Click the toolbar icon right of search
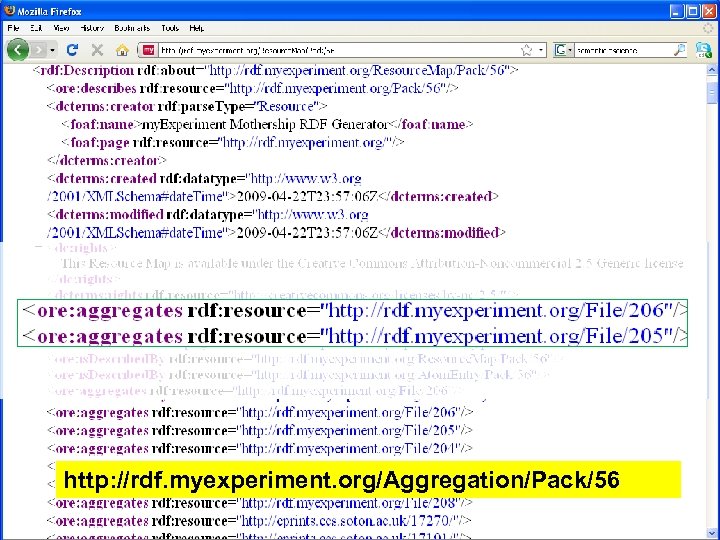 click(x=703, y=50)
